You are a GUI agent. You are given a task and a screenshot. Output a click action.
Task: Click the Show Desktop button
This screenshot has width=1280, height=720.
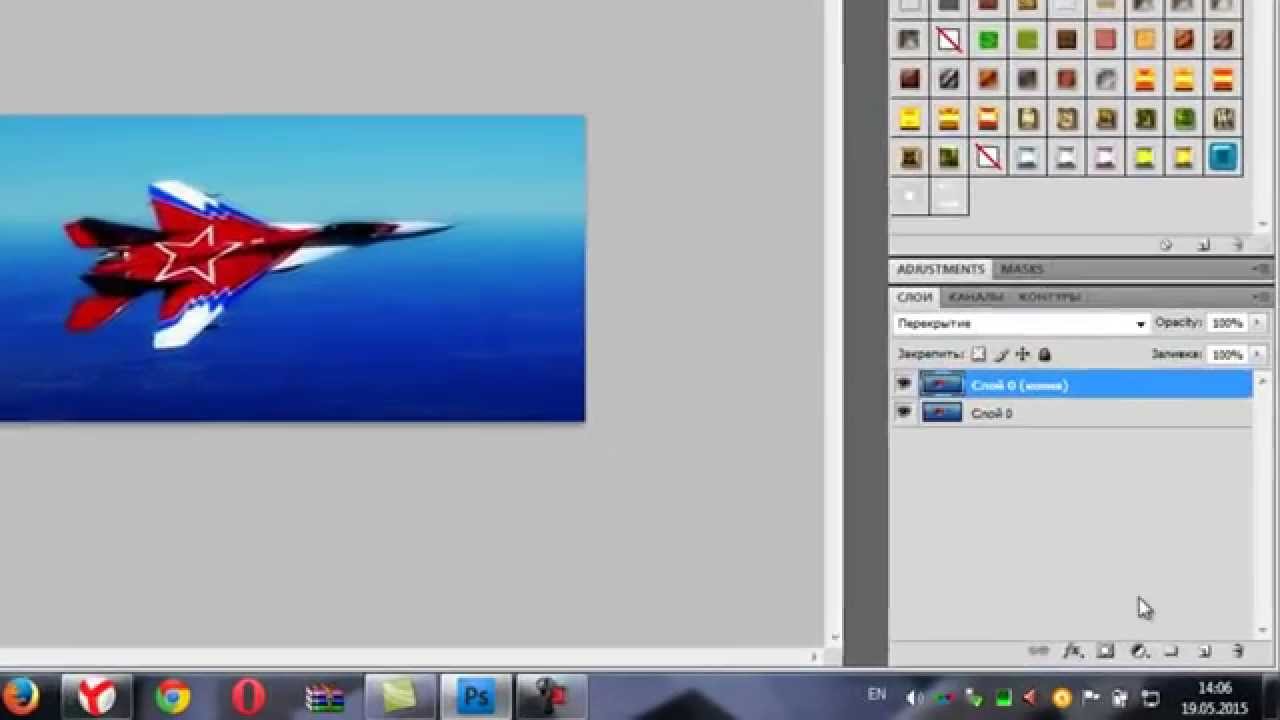tap(1272, 697)
